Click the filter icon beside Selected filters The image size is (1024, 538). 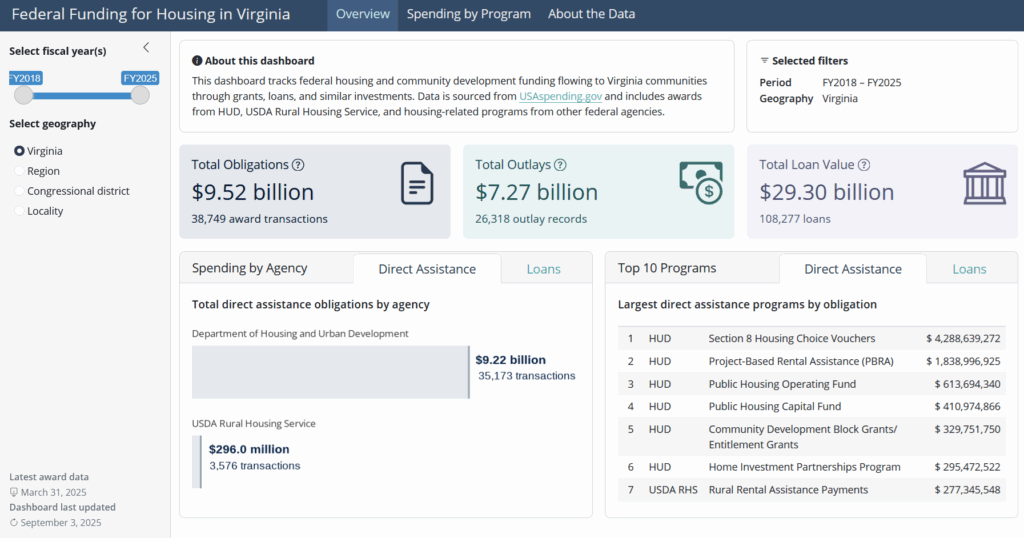(765, 61)
